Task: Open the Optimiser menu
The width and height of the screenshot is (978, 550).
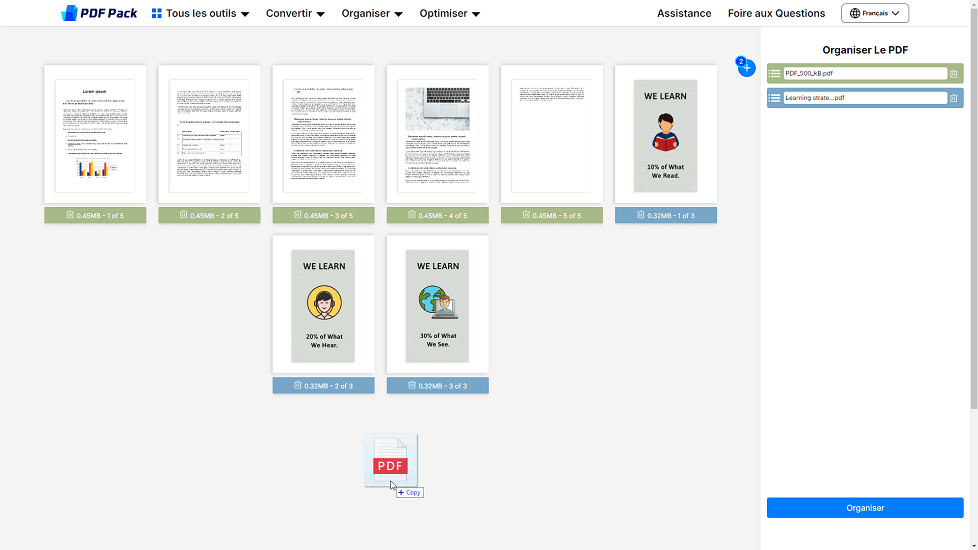Action: (x=450, y=14)
